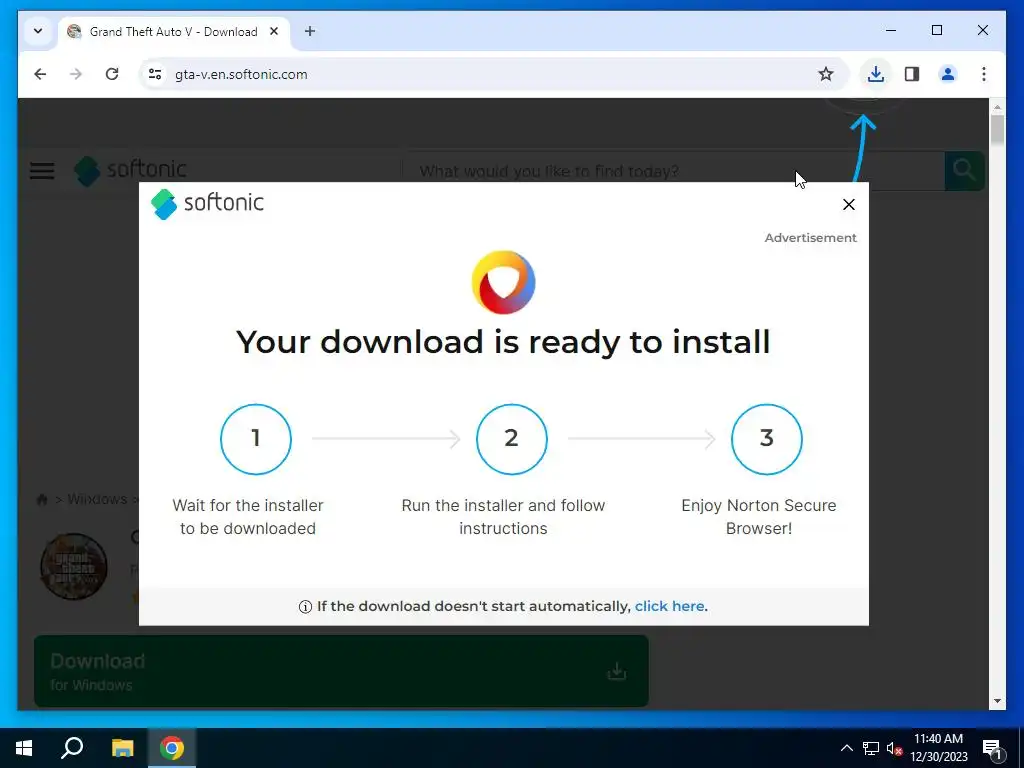Open the notification center icon
Image resolution: width=1024 pixels, height=768 pixels.
pos(992,748)
